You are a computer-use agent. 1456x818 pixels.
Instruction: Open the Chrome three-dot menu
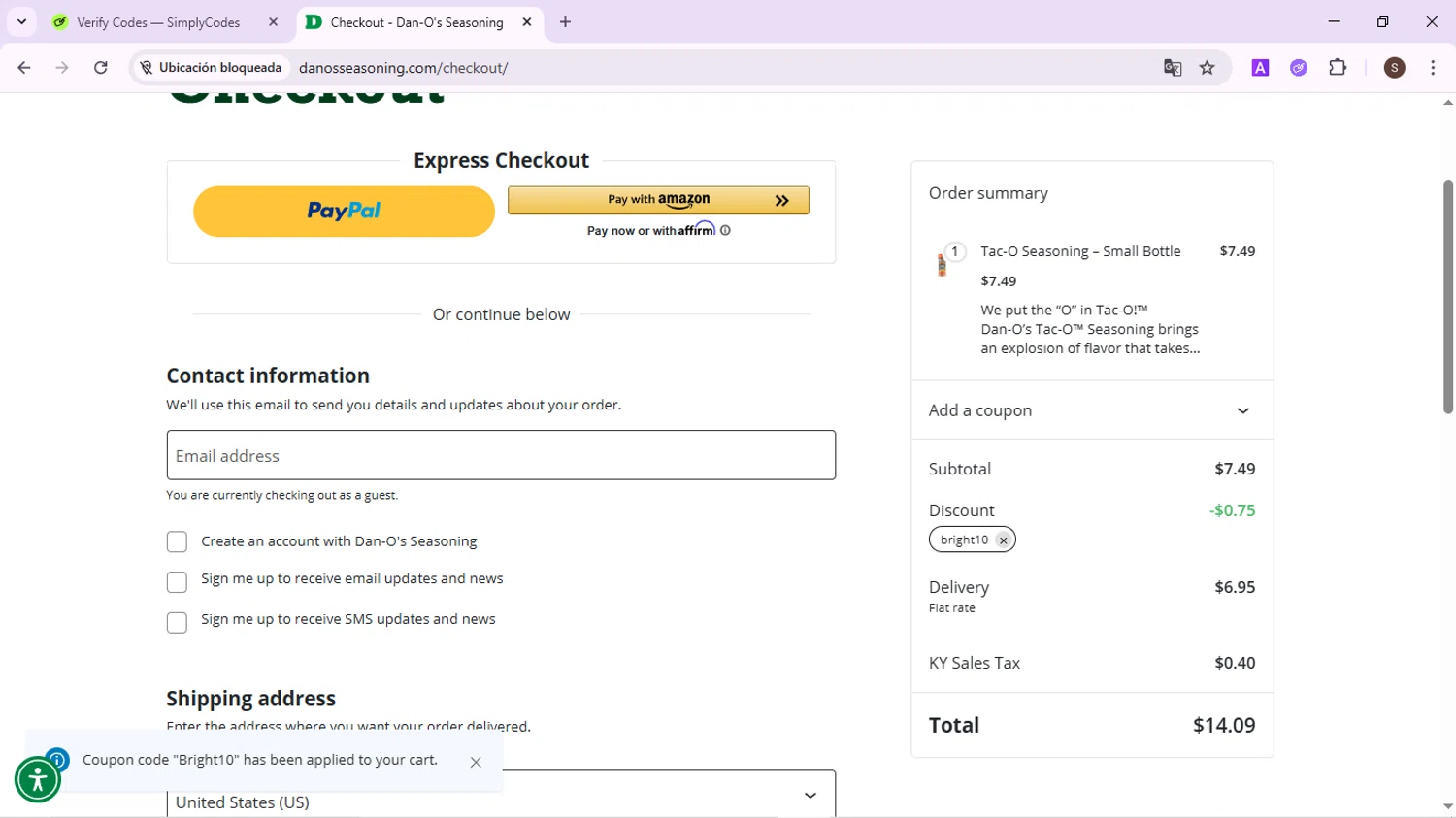1433,68
